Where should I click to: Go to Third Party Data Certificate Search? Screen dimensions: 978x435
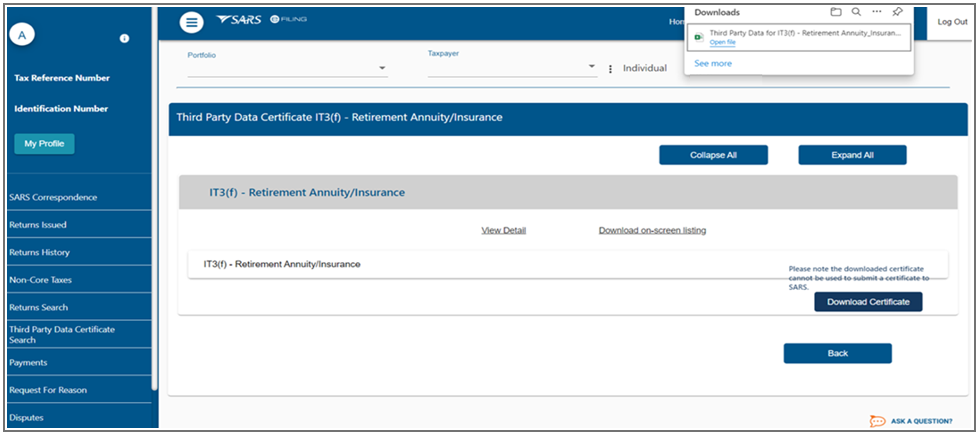point(61,334)
